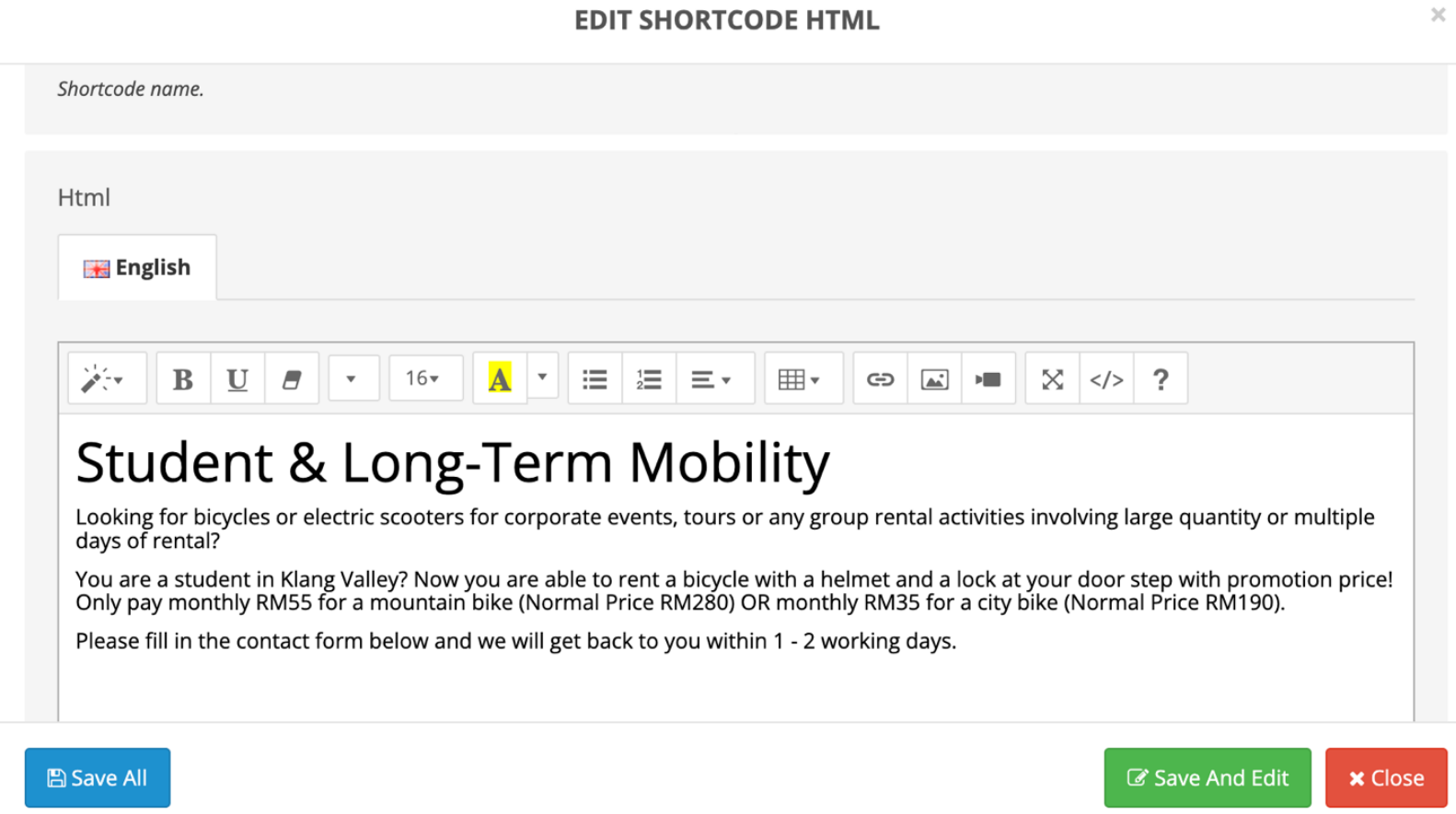The height and width of the screenshot is (814, 1456).
Task: Insert an unordered bullet list
Action: pos(595,378)
